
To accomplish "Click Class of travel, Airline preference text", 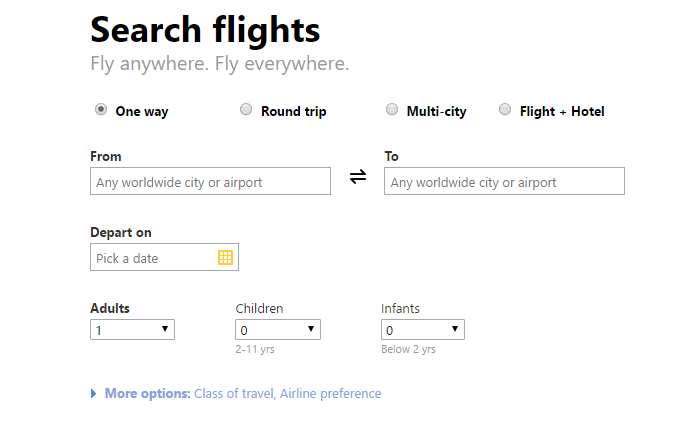I will pos(288,394).
